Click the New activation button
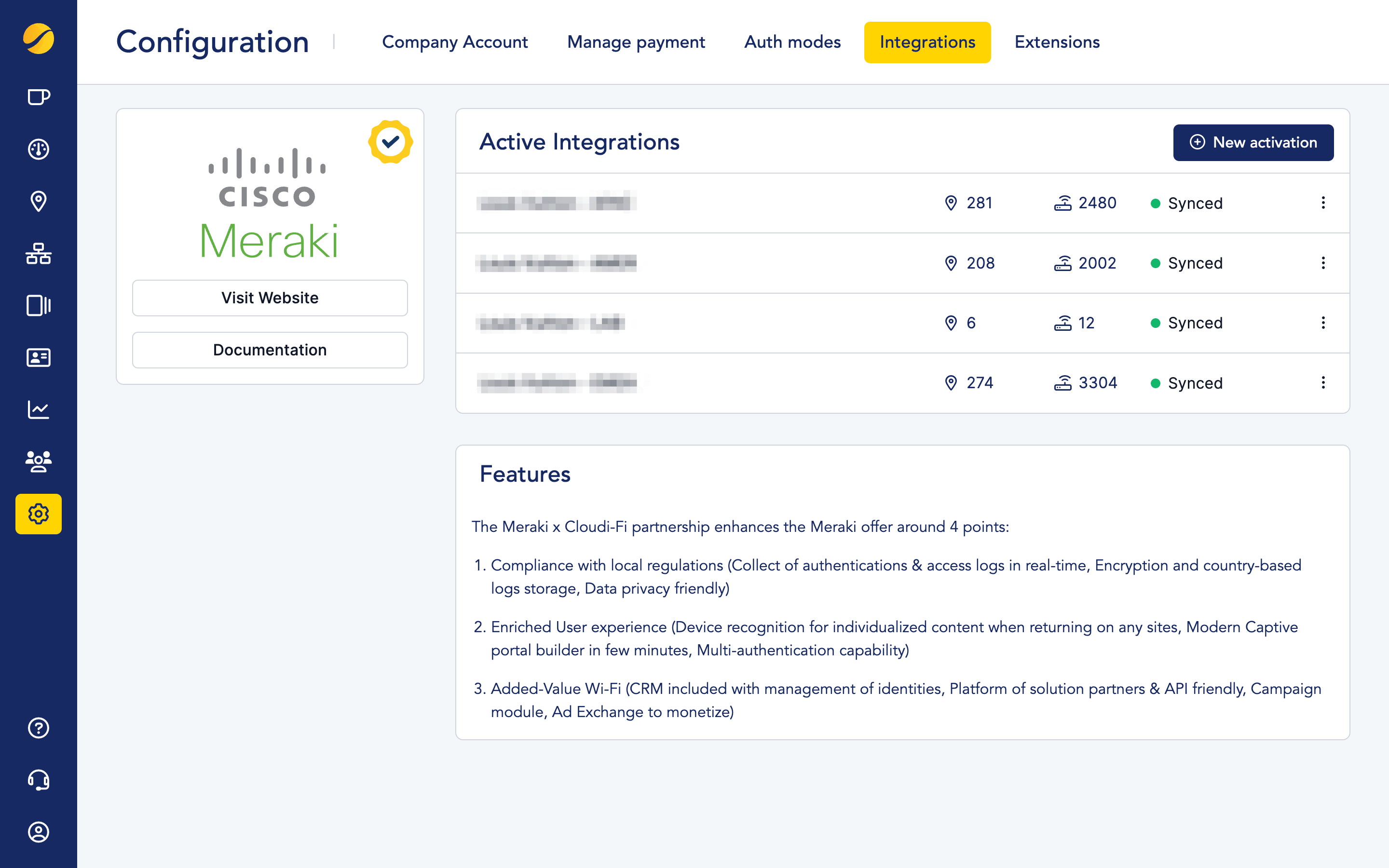 click(x=1253, y=142)
